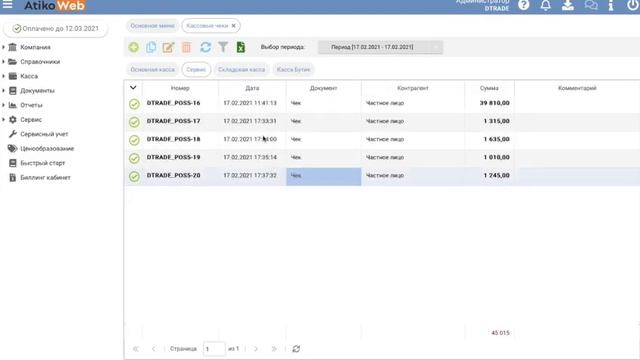
Task: Click the sum 39 810,00 cell
Action: pyautogui.click(x=489, y=103)
